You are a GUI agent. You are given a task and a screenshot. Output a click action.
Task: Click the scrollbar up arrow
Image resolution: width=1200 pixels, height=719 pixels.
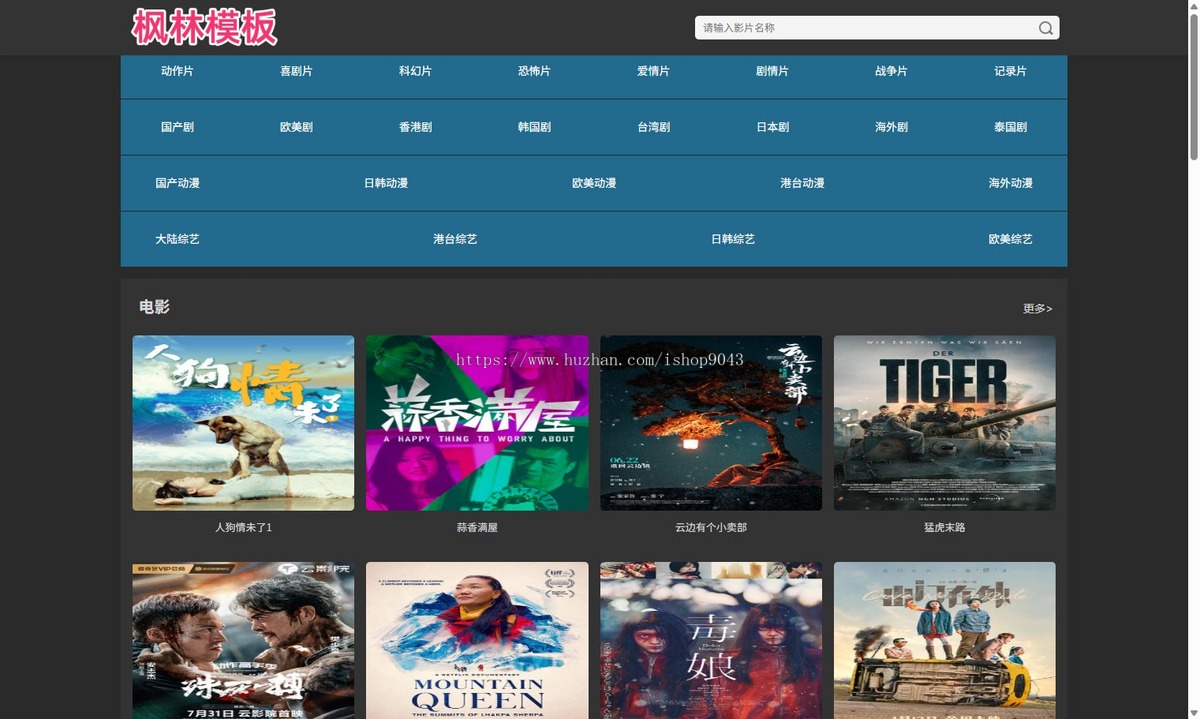click(1192, 6)
